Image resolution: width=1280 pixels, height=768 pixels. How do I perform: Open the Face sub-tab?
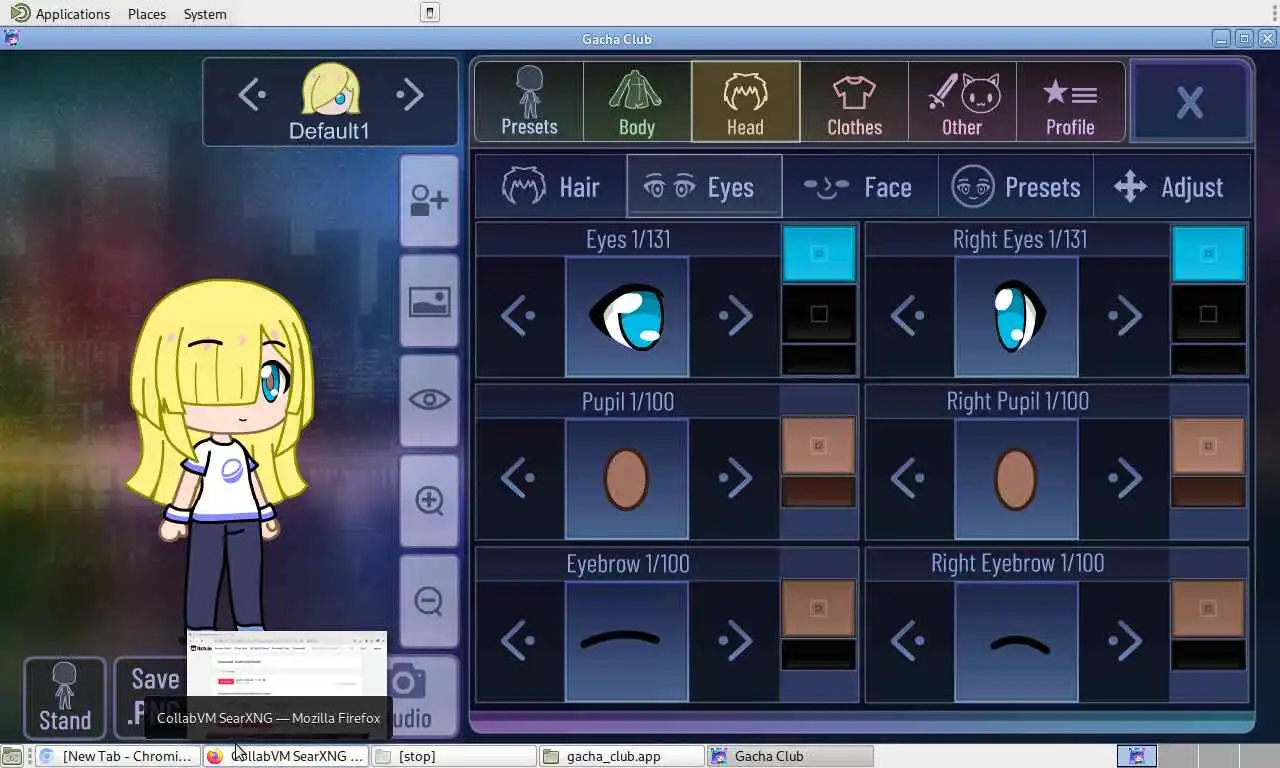tap(860, 187)
